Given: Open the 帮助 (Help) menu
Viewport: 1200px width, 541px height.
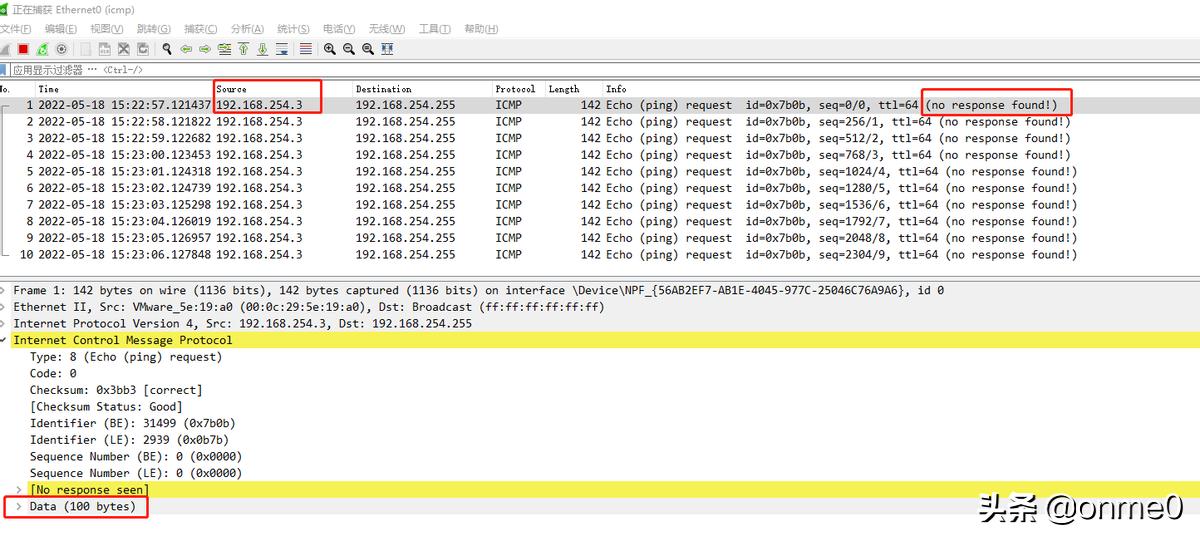Looking at the screenshot, I should pos(481,29).
